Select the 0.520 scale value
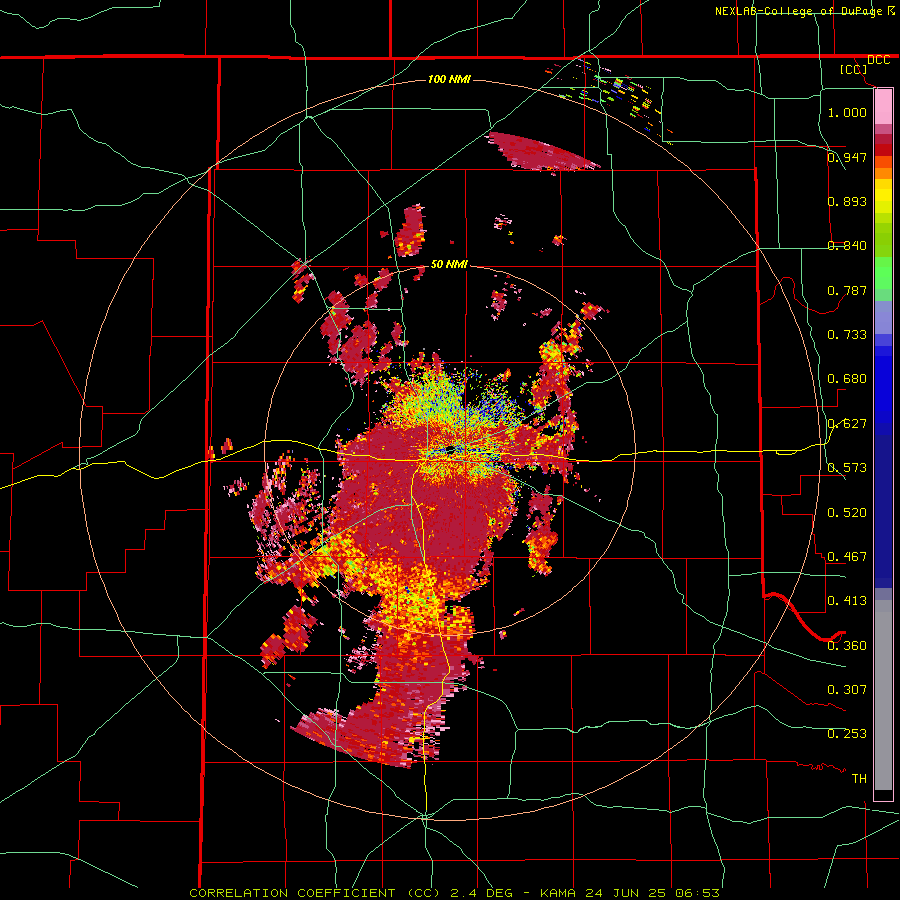 847,512
